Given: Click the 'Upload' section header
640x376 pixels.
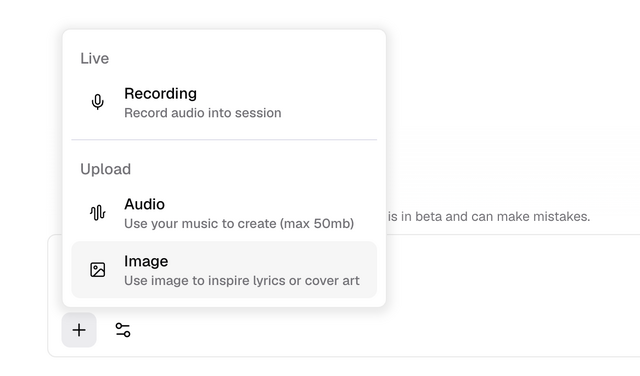Looking at the screenshot, I should 106,169.
